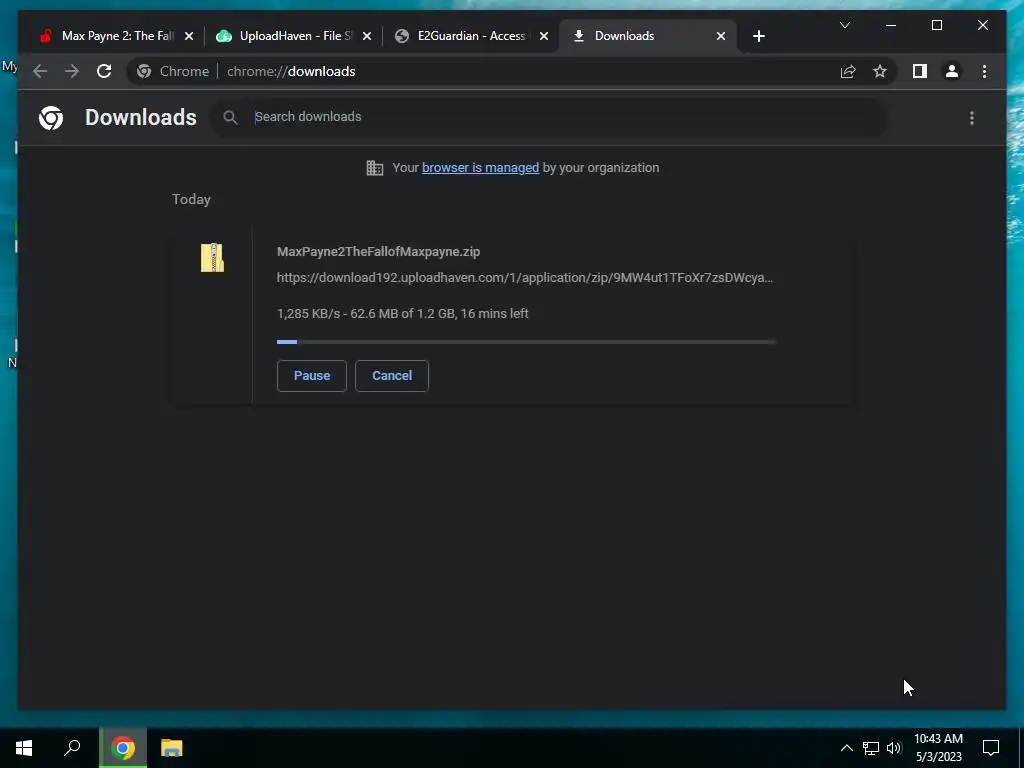The width and height of the screenshot is (1024, 768).
Task: Click the search magnifier in downloads bar
Action: coord(230,118)
